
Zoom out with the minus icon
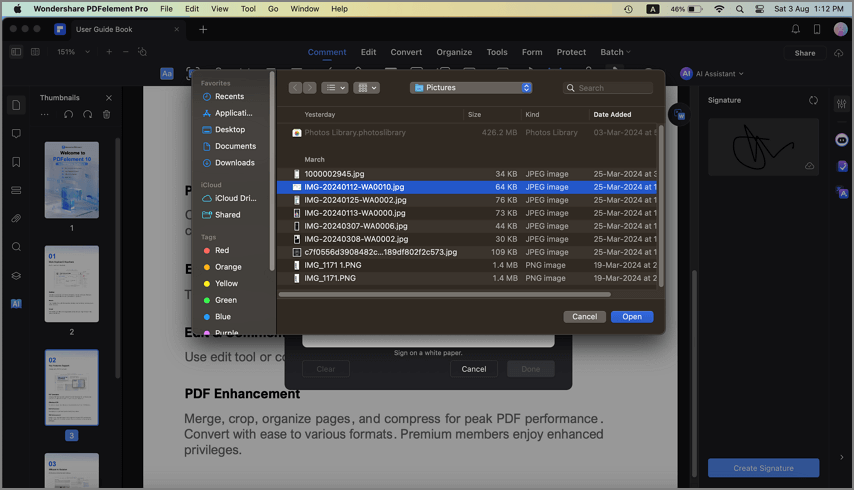coord(126,52)
